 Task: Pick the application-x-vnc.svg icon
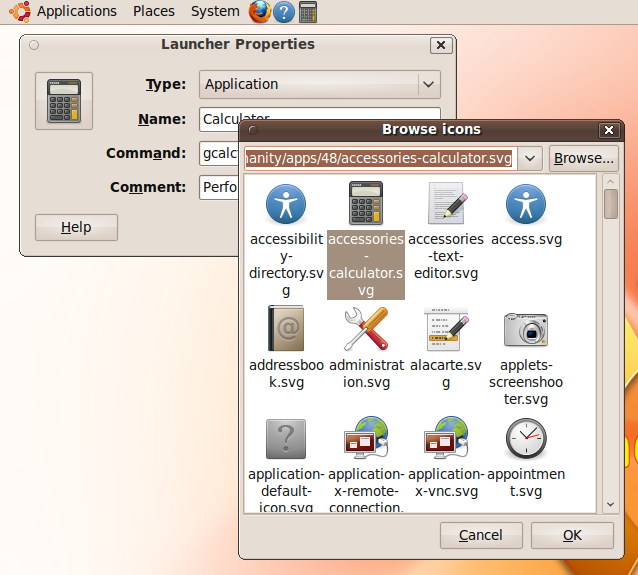(446, 437)
